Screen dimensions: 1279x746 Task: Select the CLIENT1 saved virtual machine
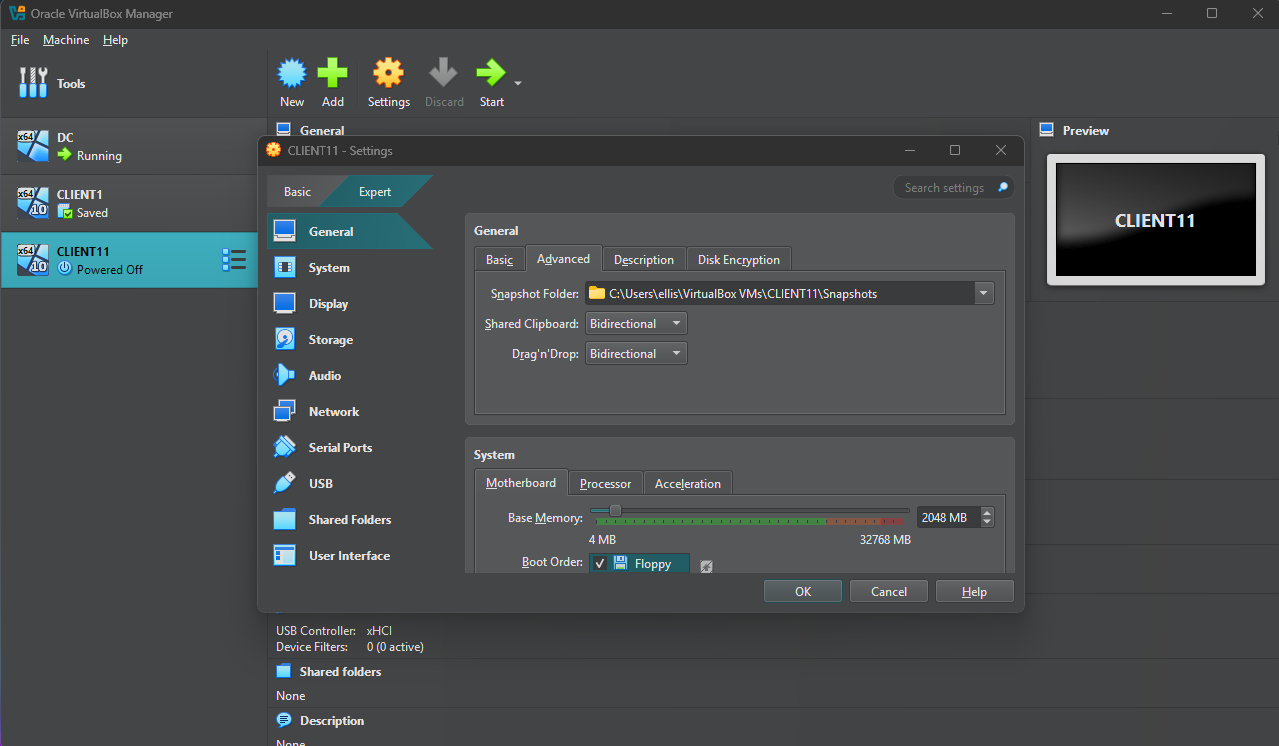(133, 203)
